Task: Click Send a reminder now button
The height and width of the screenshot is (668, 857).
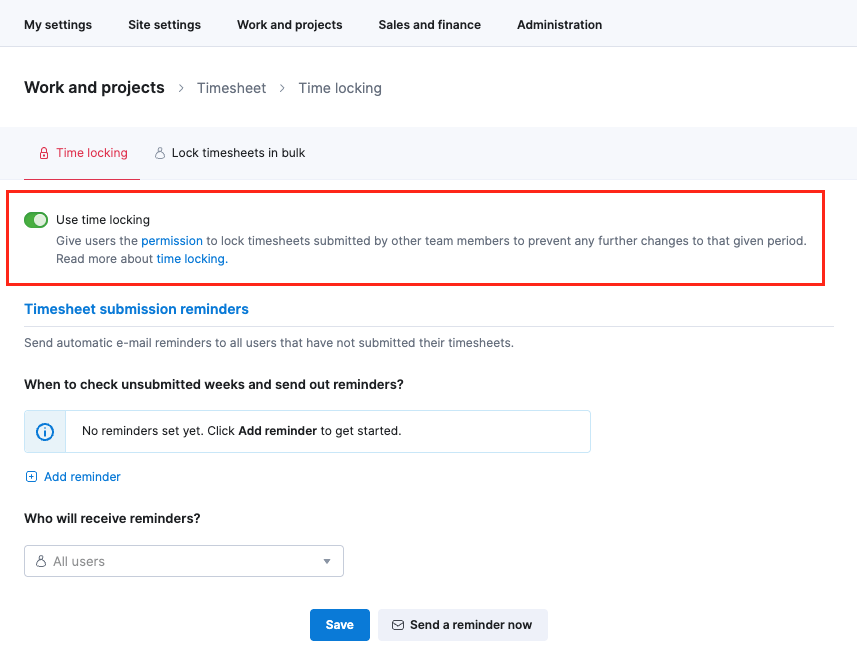Action: [x=463, y=625]
